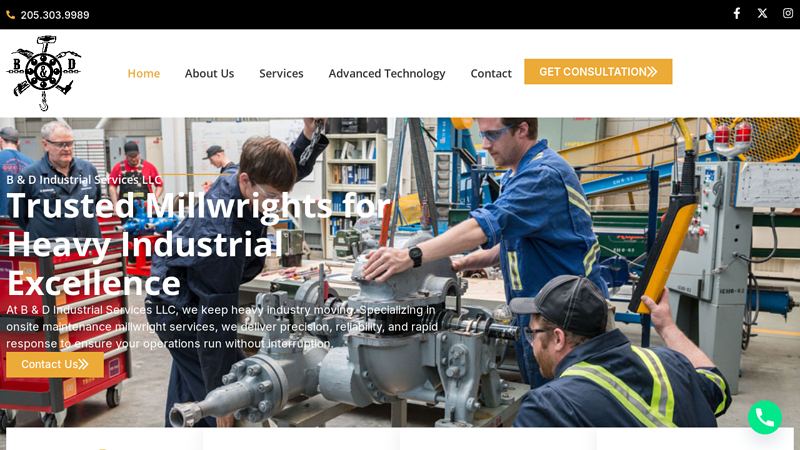The image size is (800, 450).
Task: Click the B&D company logo
Action: (44, 73)
